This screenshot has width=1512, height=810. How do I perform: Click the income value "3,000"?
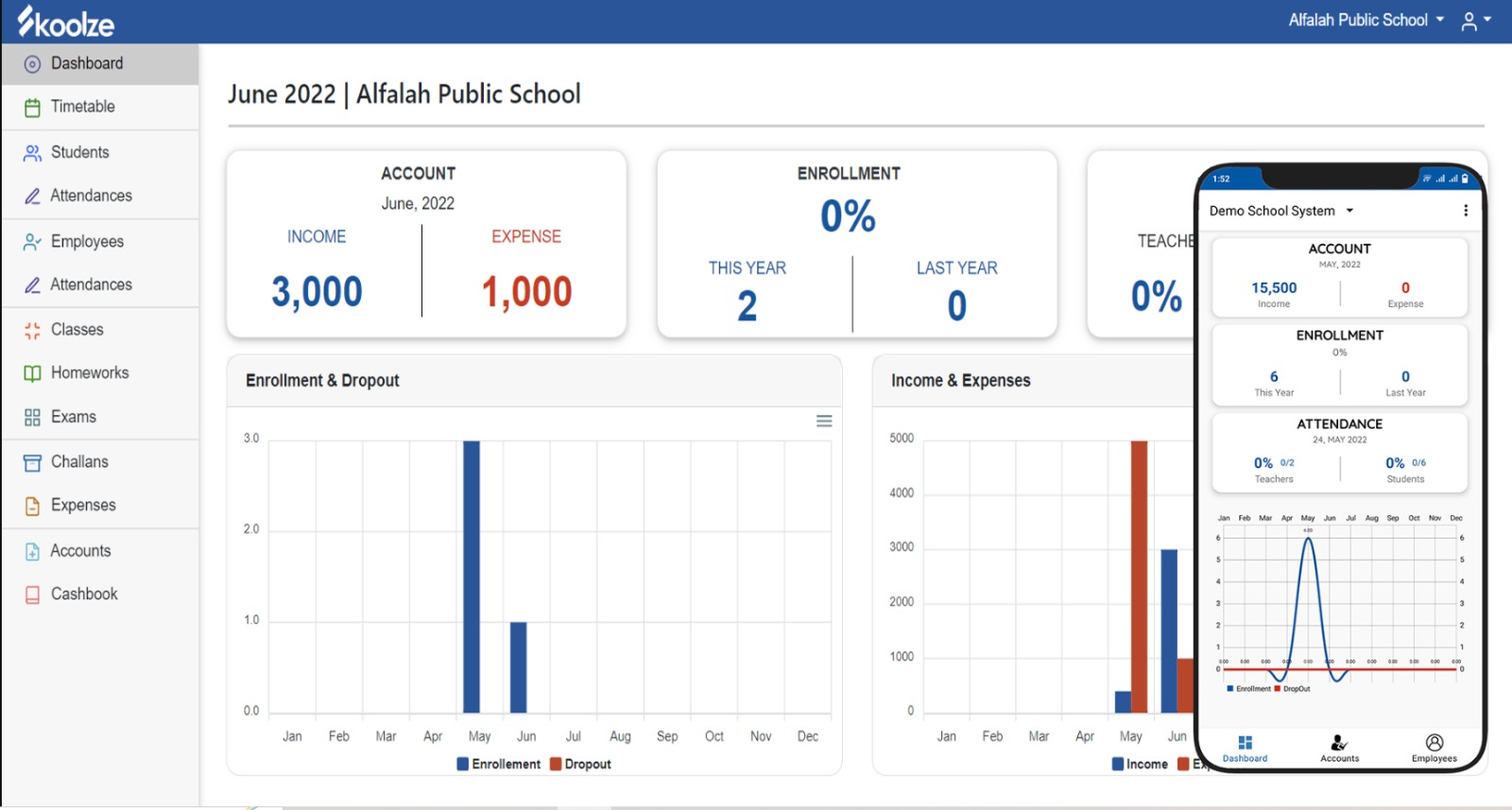pyautogui.click(x=317, y=292)
